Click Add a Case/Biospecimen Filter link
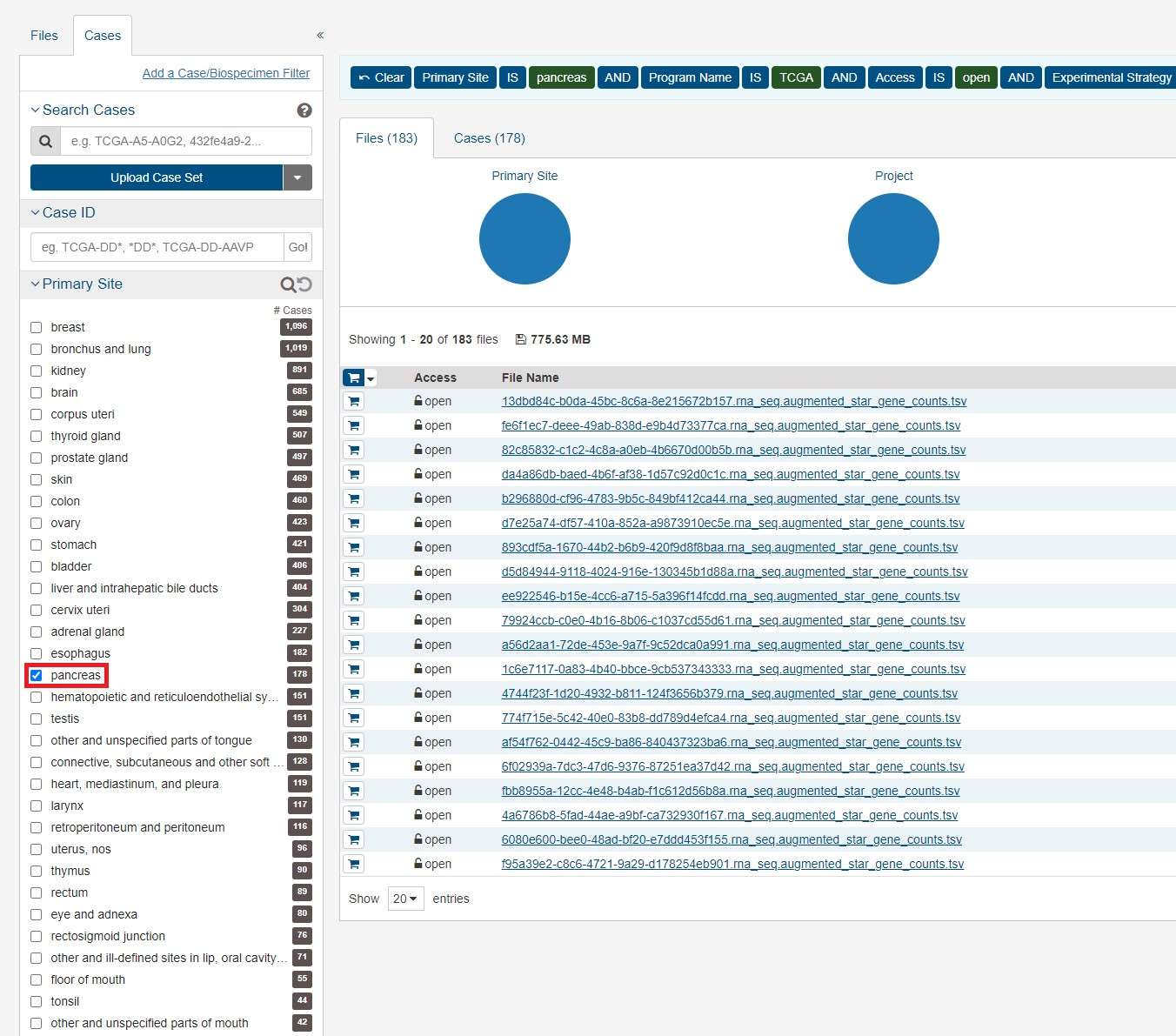Screen dimensions: 1176x1036 point(226,73)
